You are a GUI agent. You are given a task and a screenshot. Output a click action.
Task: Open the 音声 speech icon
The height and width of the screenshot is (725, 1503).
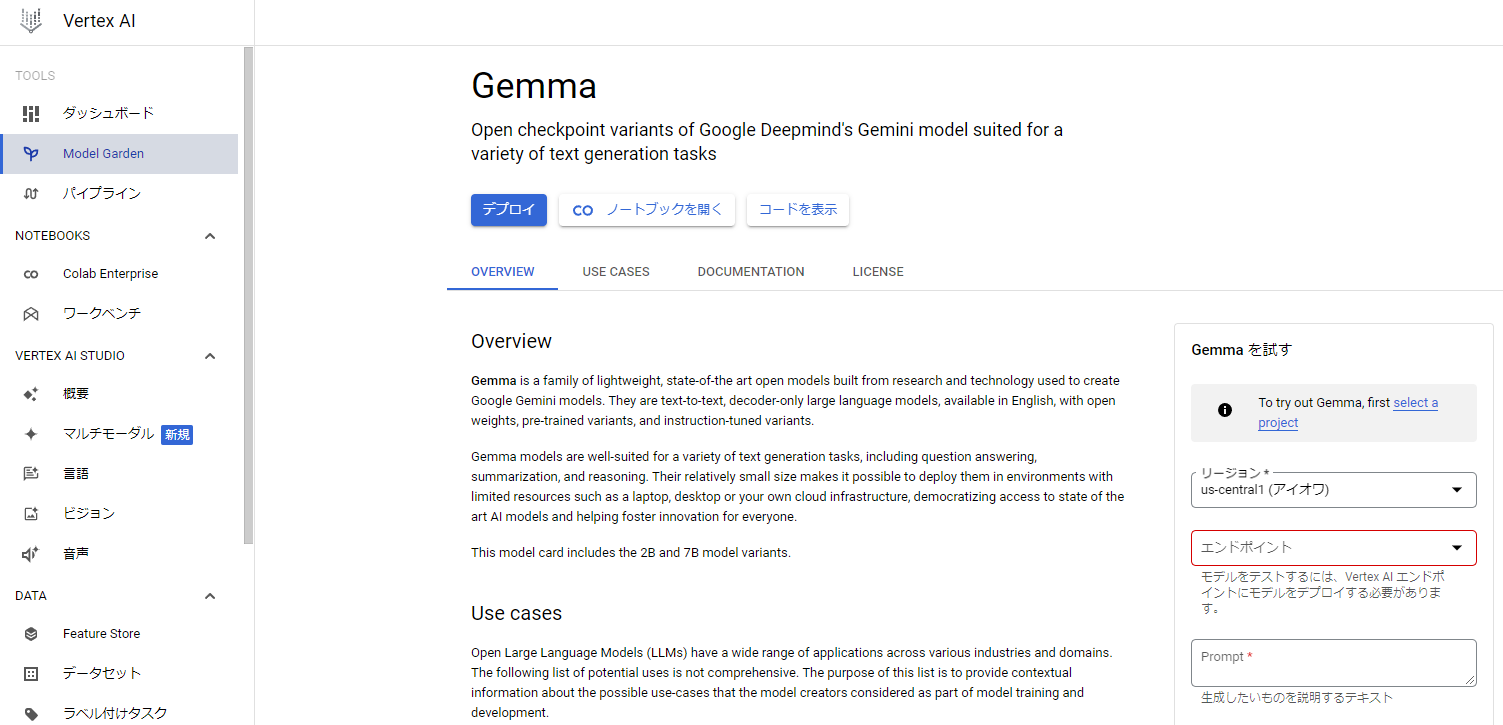[x=31, y=554]
